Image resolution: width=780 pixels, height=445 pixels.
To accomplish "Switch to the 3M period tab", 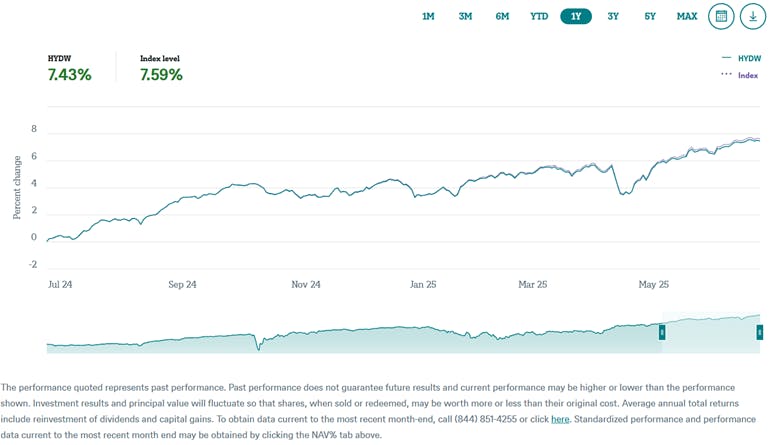I will (465, 16).
